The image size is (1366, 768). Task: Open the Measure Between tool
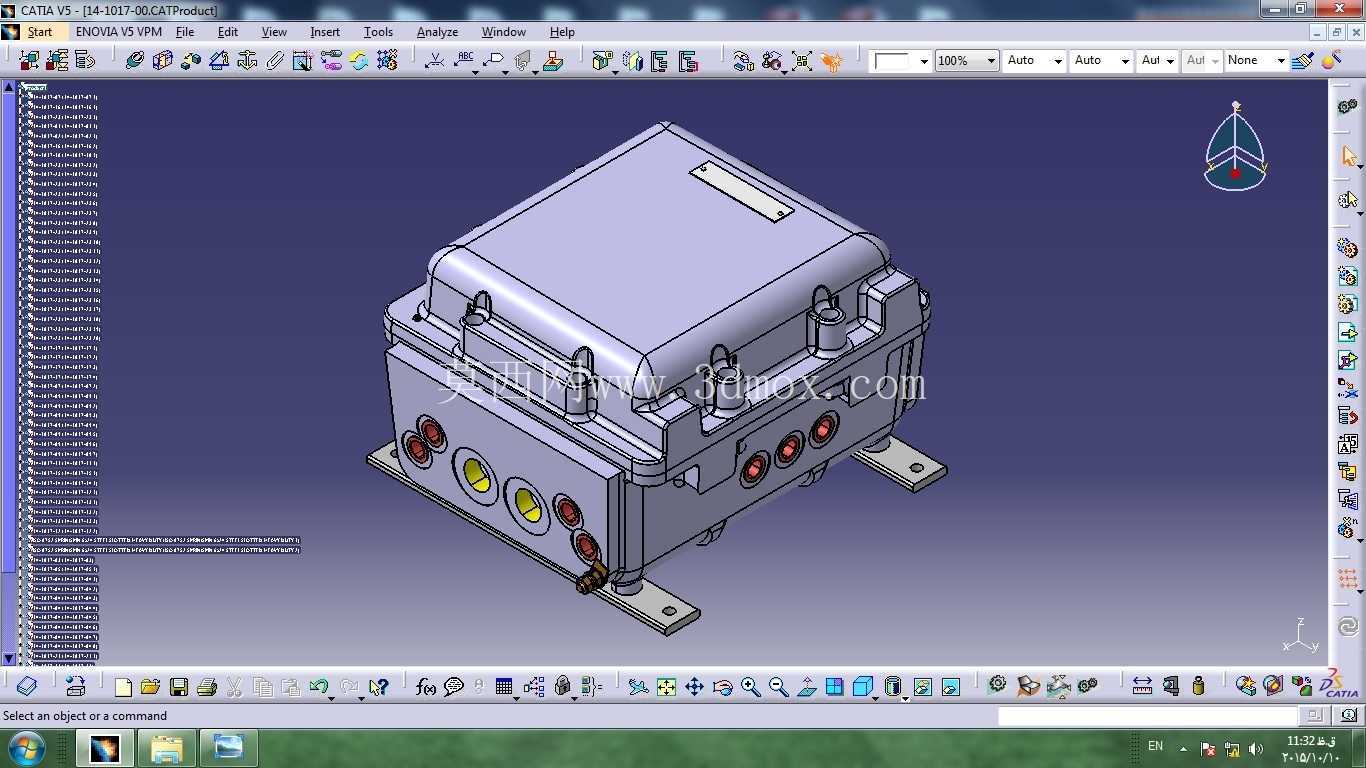pos(1142,686)
